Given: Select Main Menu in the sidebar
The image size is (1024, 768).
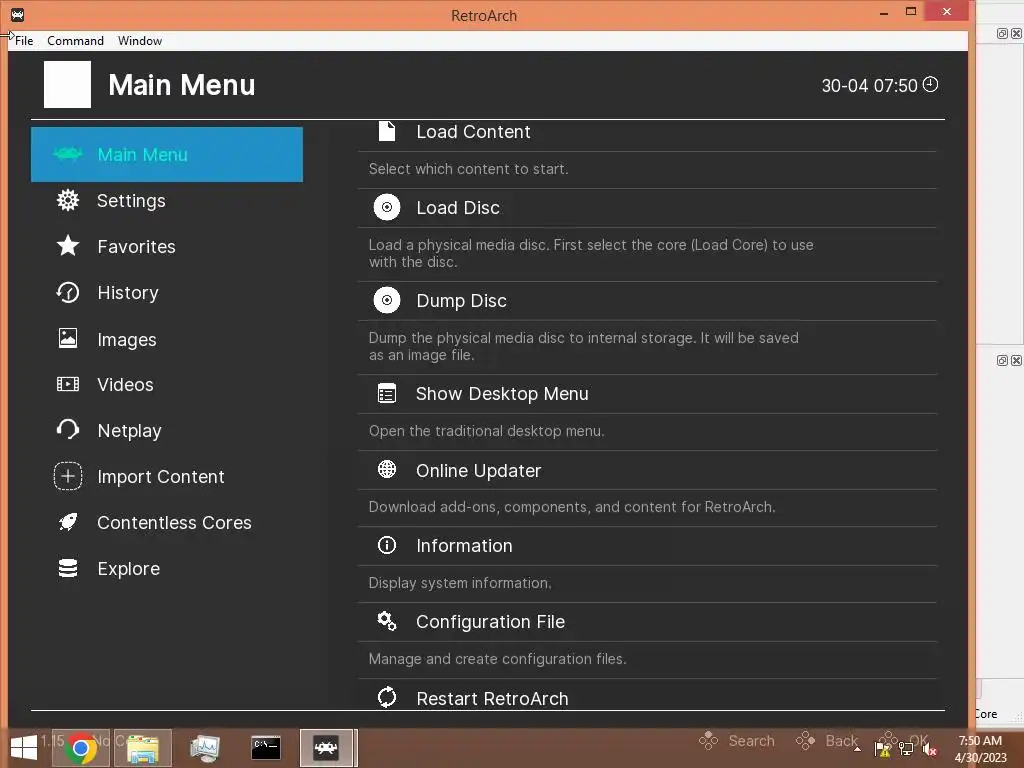Looking at the screenshot, I should (x=167, y=155).
